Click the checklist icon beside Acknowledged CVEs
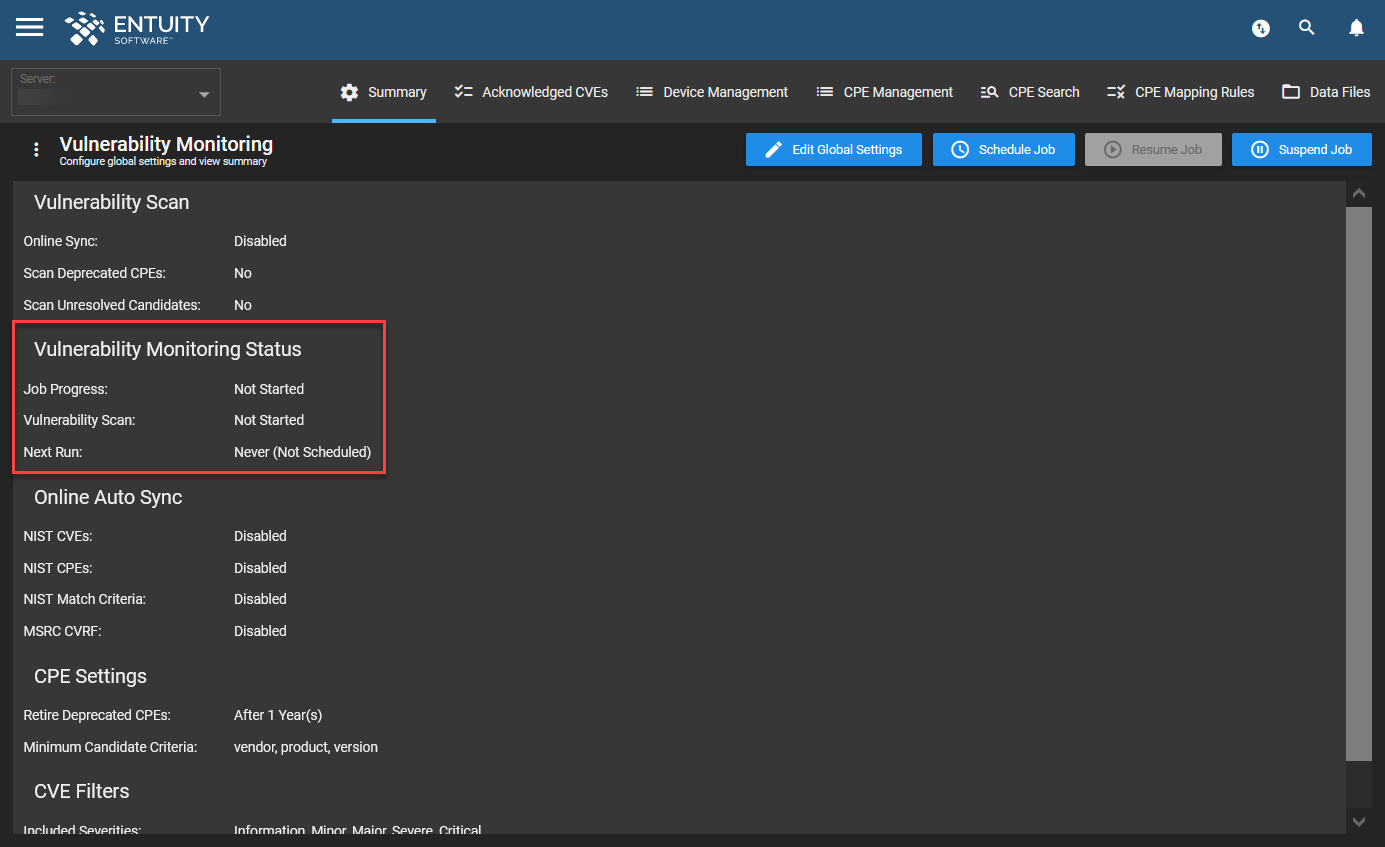This screenshot has height=847, width=1385. [x=463, y=91]
